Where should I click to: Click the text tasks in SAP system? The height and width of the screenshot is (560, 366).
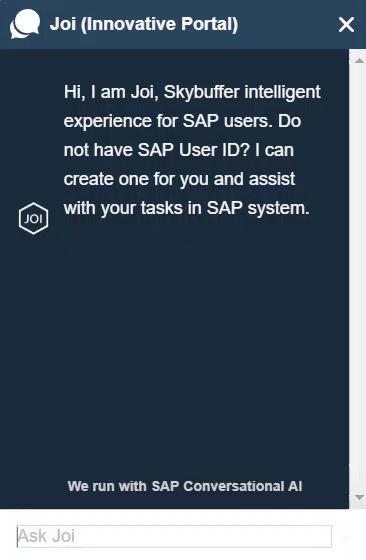click(225, 208)
